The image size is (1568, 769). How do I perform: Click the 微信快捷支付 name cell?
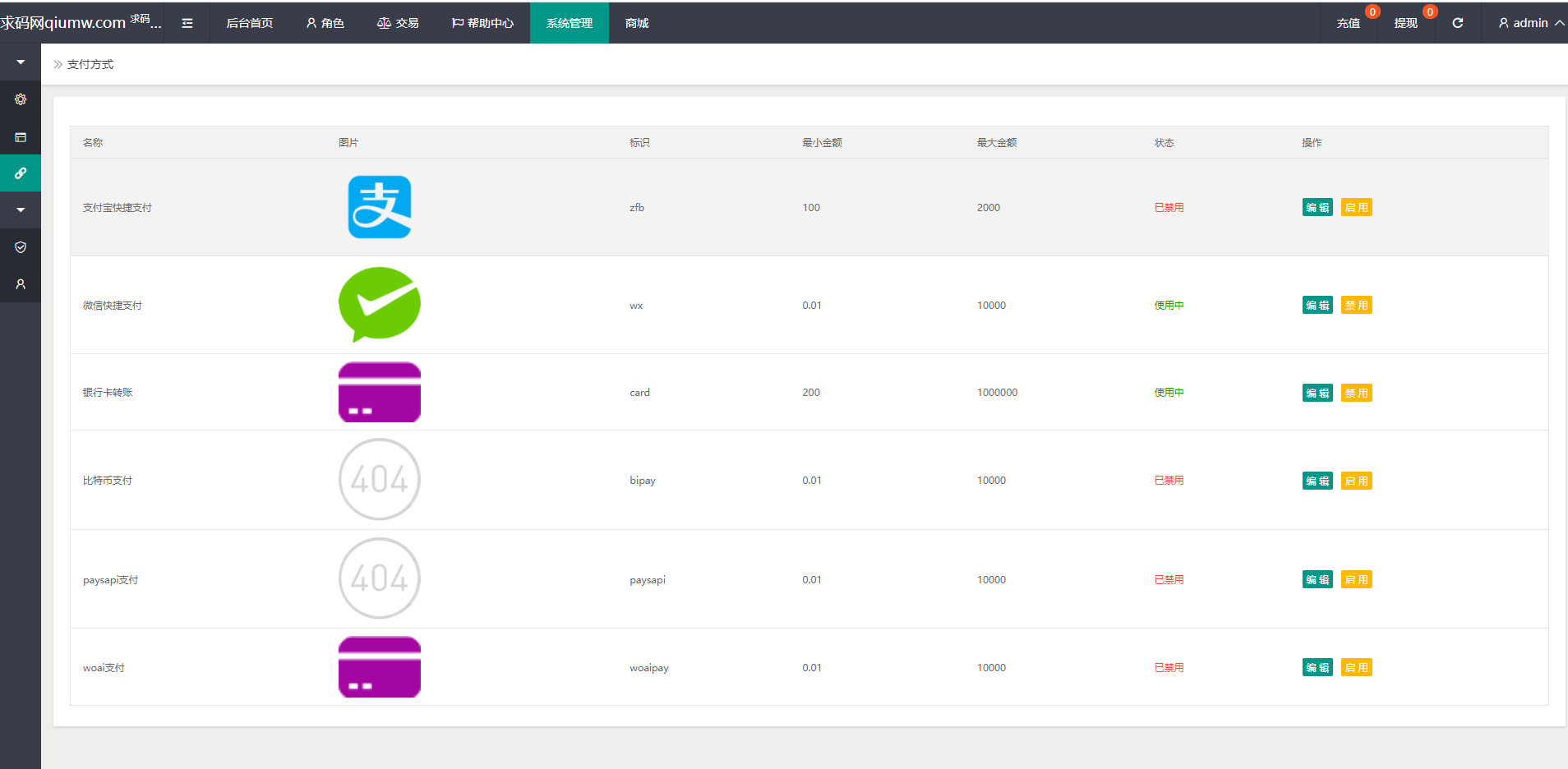click(x=113, y=305)
